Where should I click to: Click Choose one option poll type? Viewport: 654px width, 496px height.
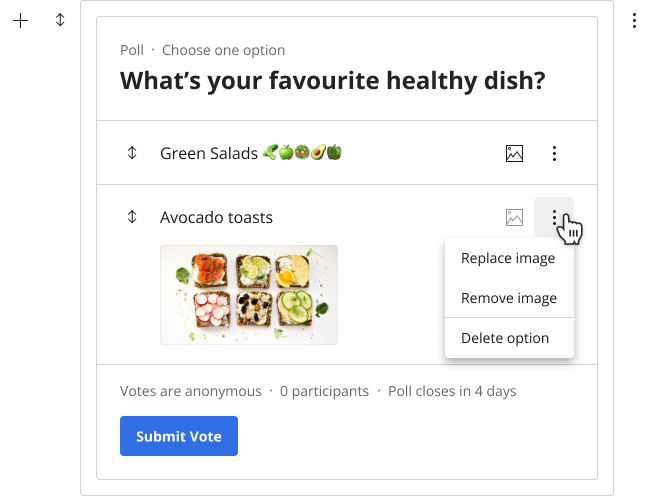point(224,50)
